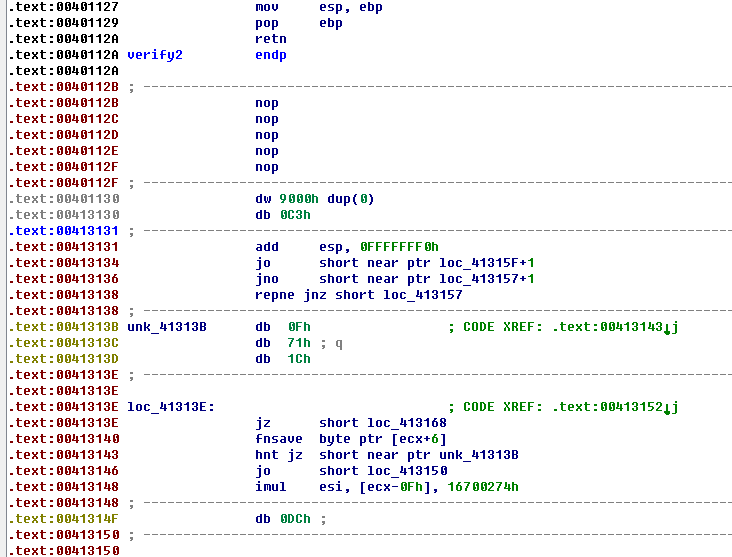Click the operand loc_41315F+1

pos(486,263)
